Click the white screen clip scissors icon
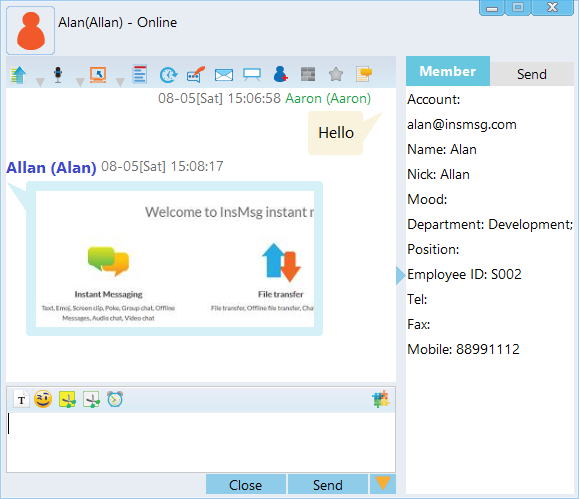This screenshot has width=579, height=499. pos(91,400)
